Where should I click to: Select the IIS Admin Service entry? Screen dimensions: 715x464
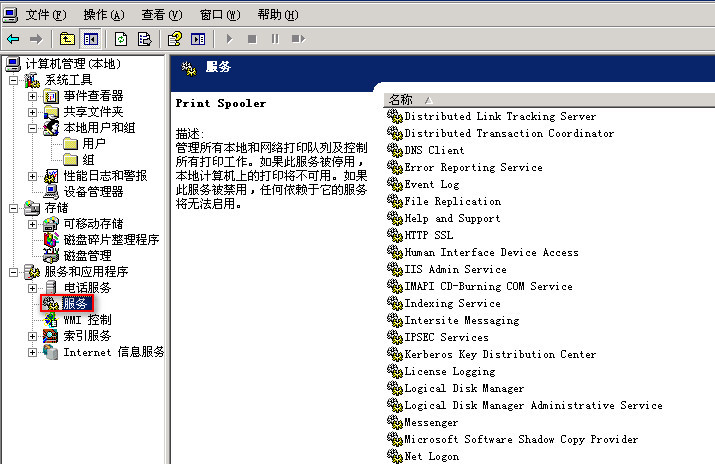[455, 269]
